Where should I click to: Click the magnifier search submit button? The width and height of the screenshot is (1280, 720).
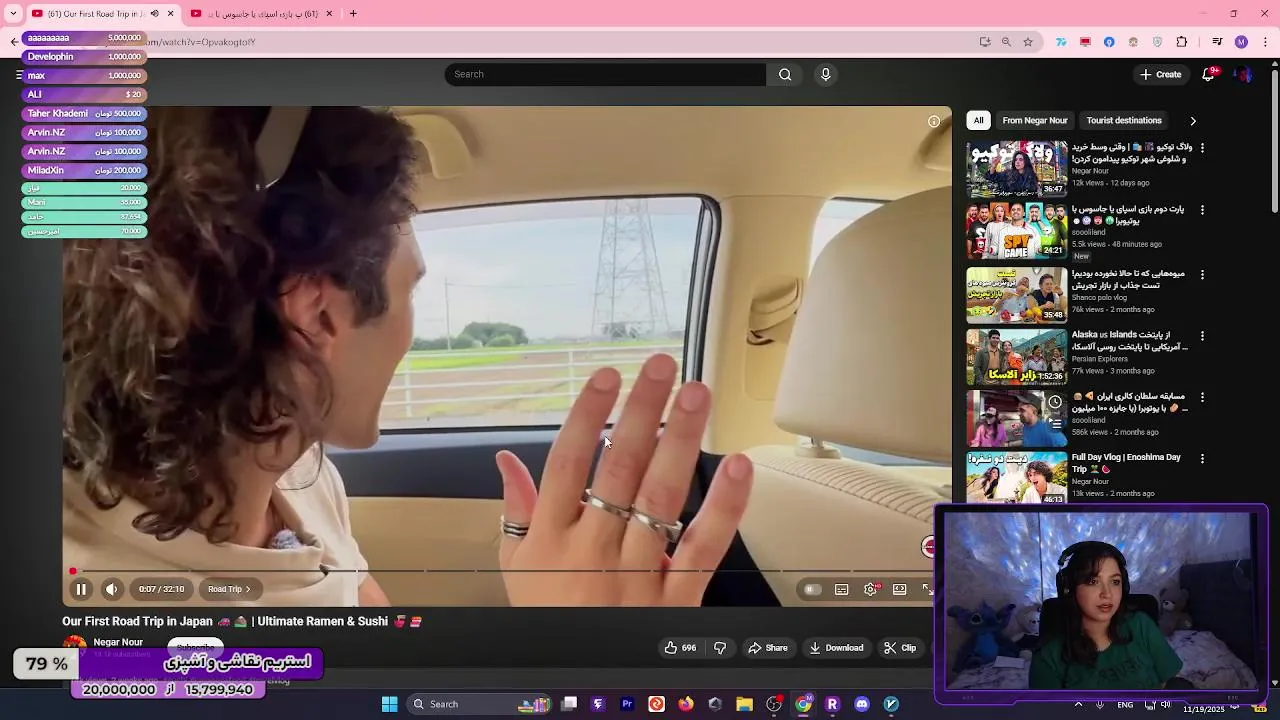(785, 74)
